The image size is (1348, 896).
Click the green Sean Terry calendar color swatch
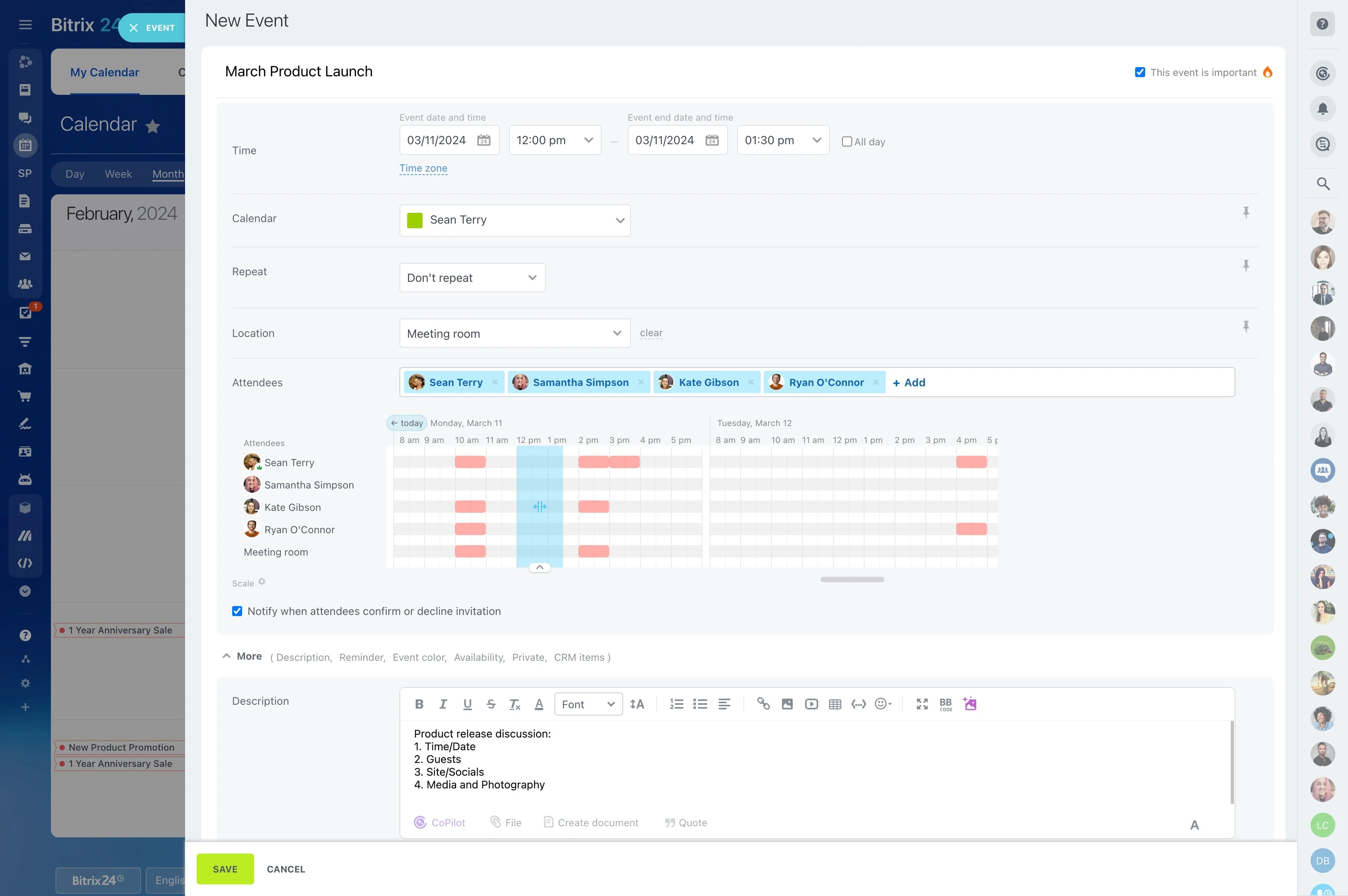[414, 220]
